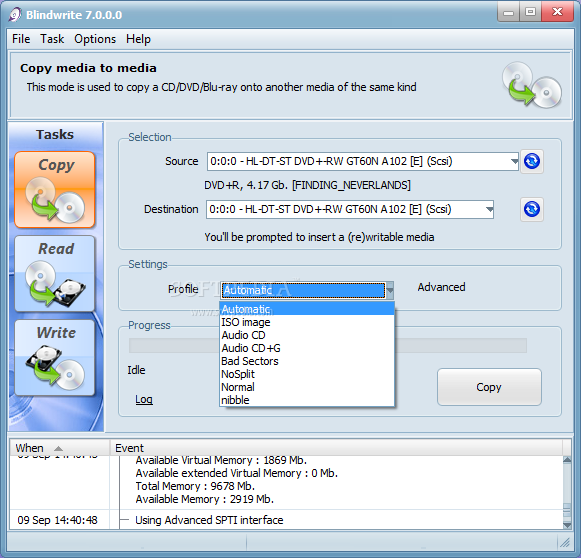This screenshot has width=581, height=558.
Task: Click the Blindwrite title bar app icon
Action: click(x=15, y=15)
